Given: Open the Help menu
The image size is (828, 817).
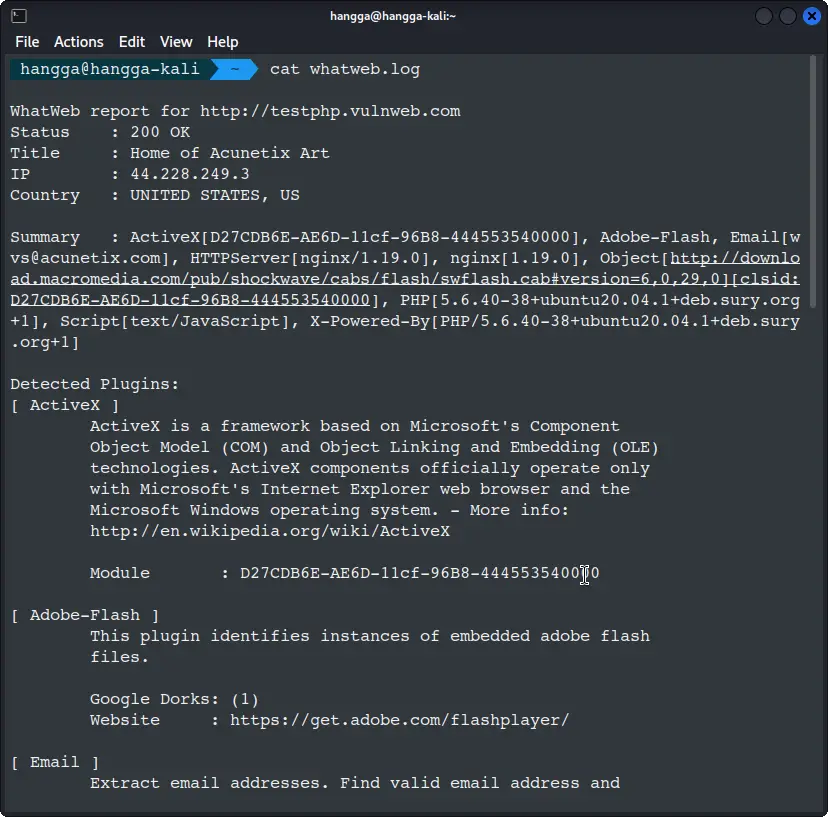Looking at the screenshot, I should click(x=223, y=42).
